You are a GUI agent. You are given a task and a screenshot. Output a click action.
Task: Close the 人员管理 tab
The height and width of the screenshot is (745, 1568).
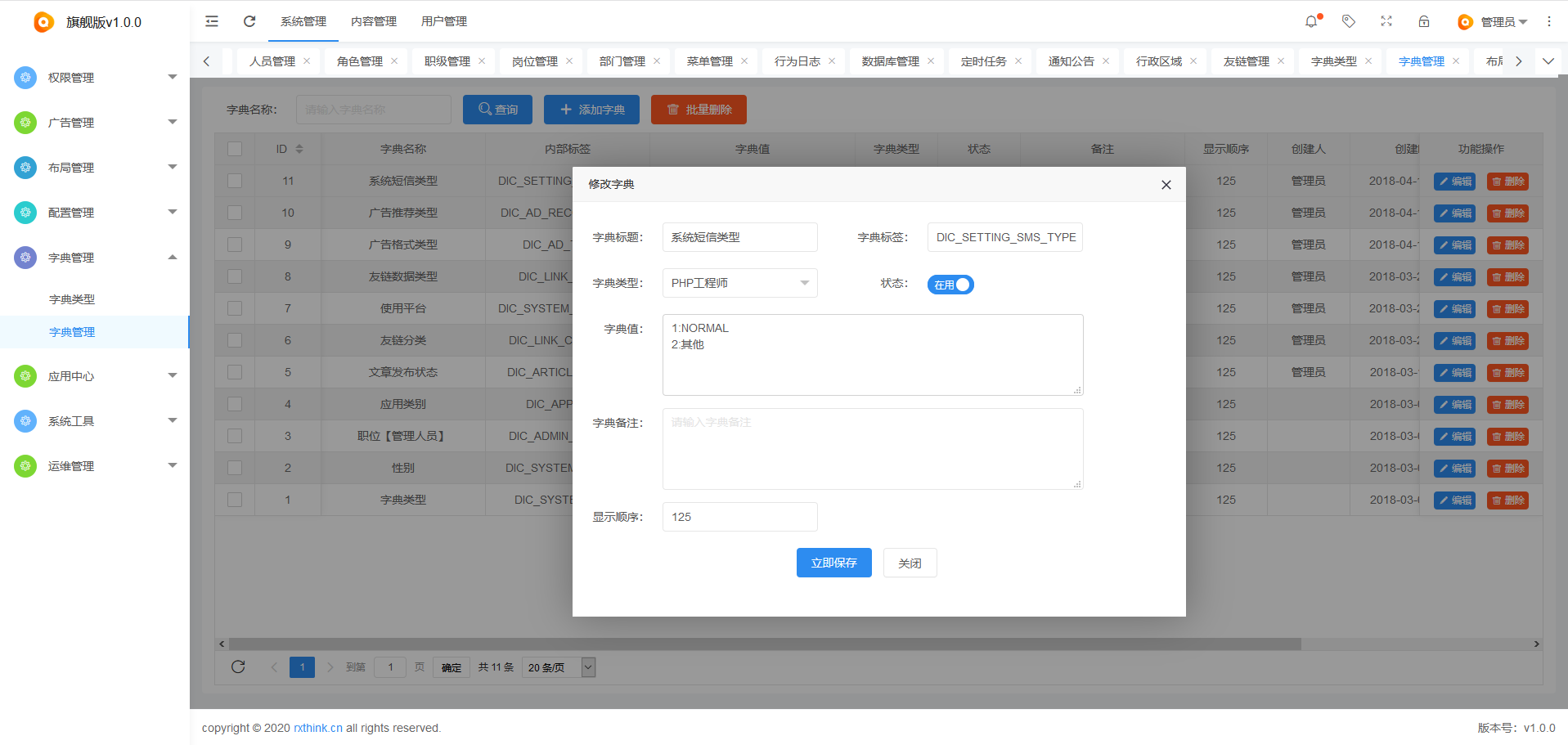coord(307,61)
